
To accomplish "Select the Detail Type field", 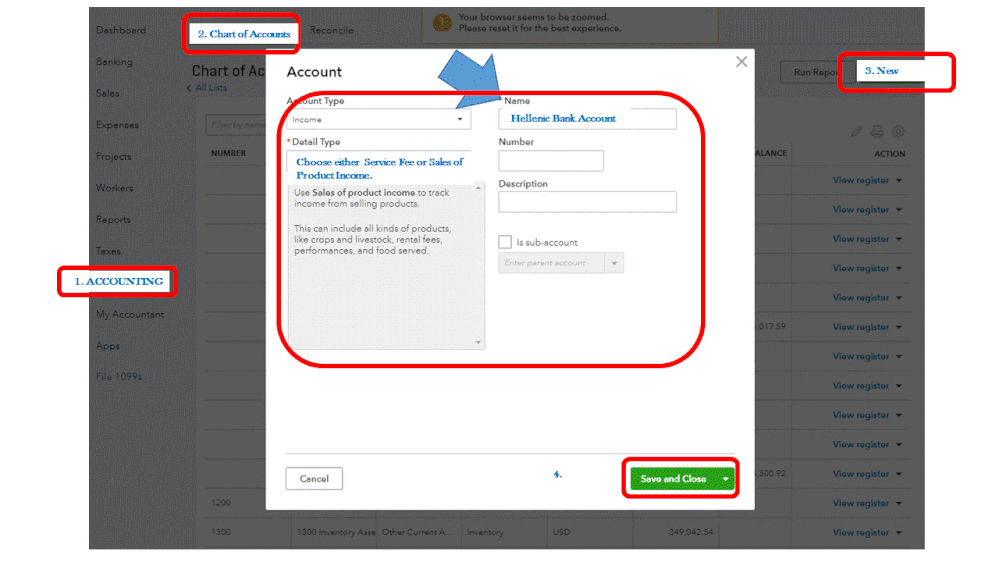I will pyautogui.click(x=380, y=168).
